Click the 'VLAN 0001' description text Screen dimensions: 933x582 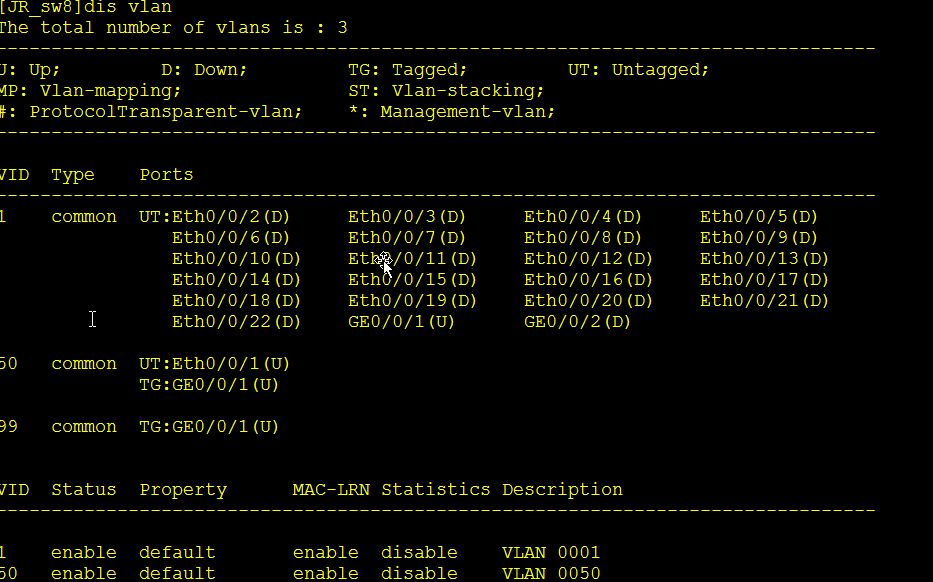click(551, 553)
